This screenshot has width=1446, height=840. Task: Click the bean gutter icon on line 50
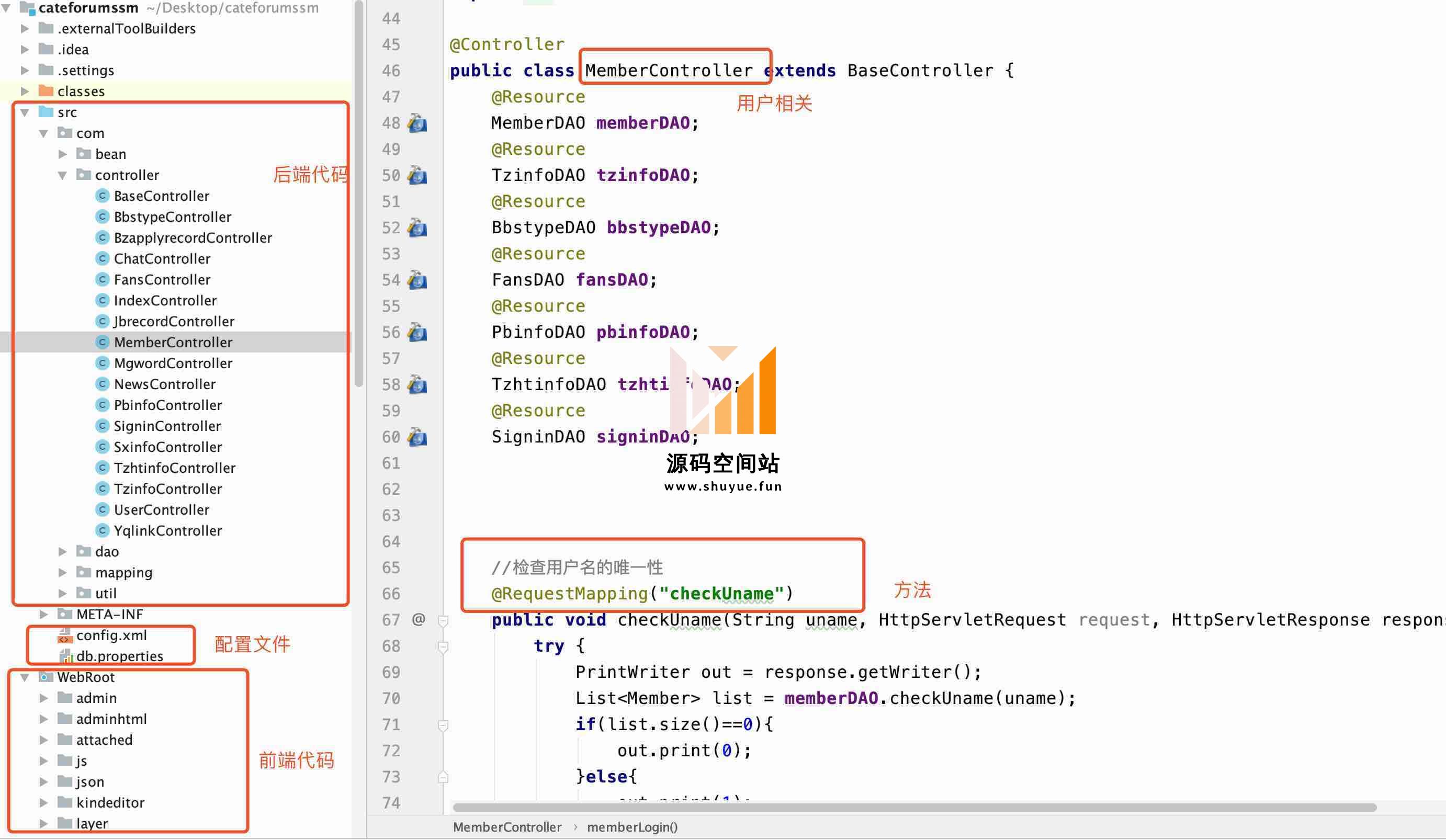click(417, 176)
